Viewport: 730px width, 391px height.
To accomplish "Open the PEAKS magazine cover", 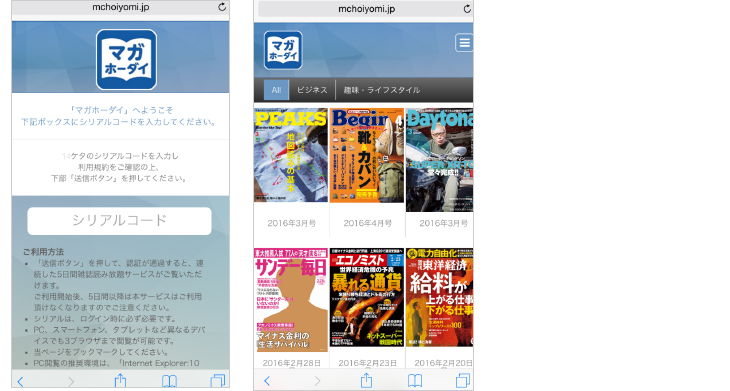I will (291, 155).
